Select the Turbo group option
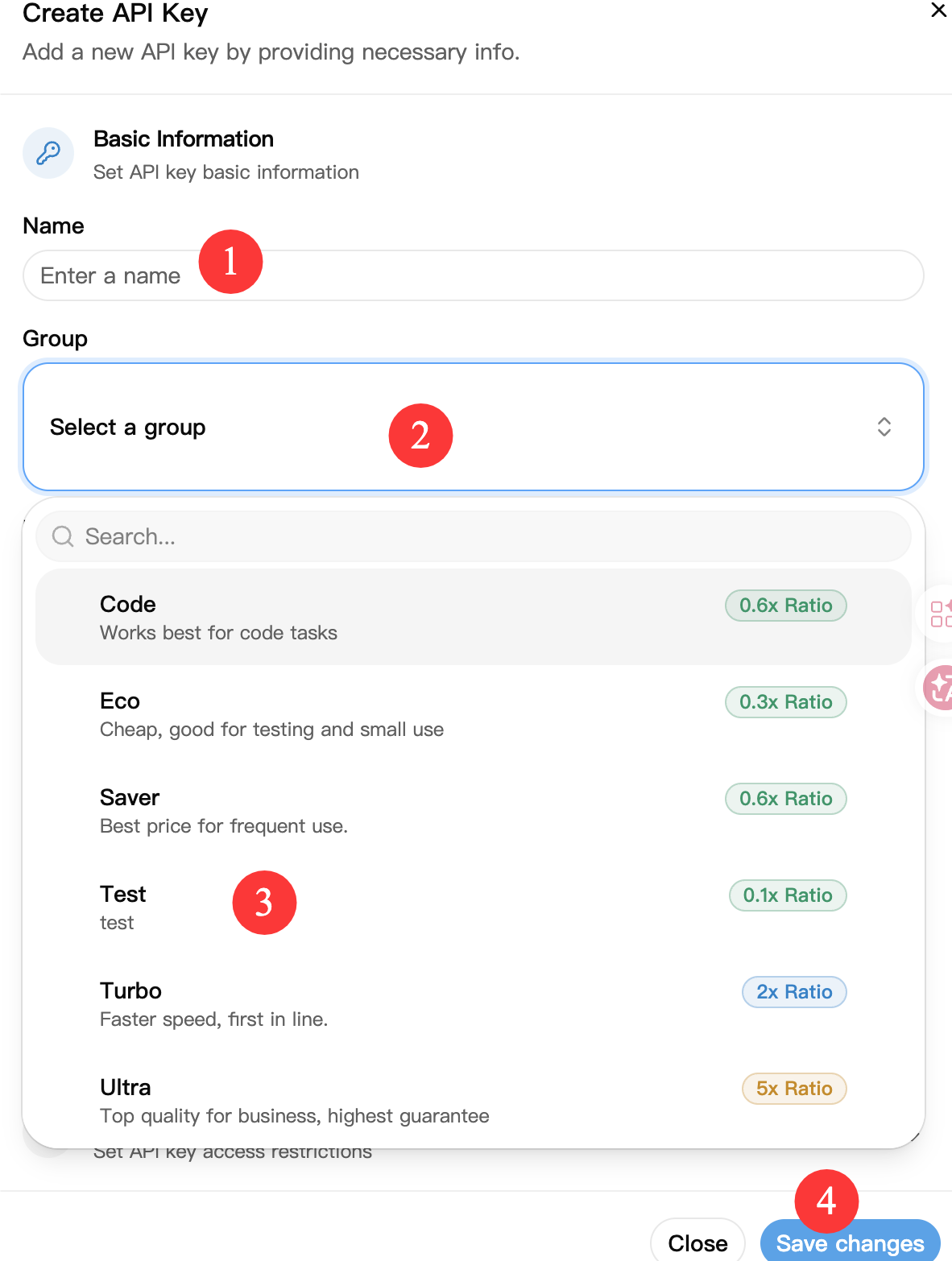This screenshot has height=1261, width=952. click(474, 1004)
